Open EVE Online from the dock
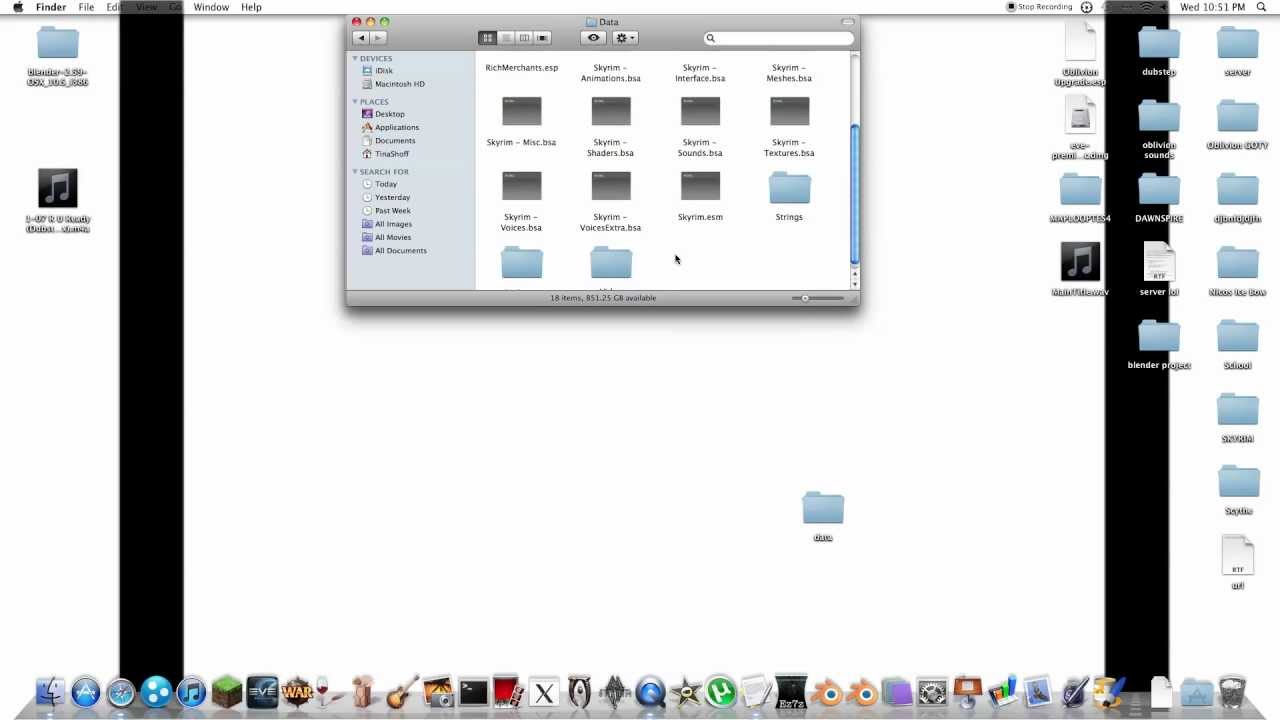The image size is (1280, 720). click(262, 692)
